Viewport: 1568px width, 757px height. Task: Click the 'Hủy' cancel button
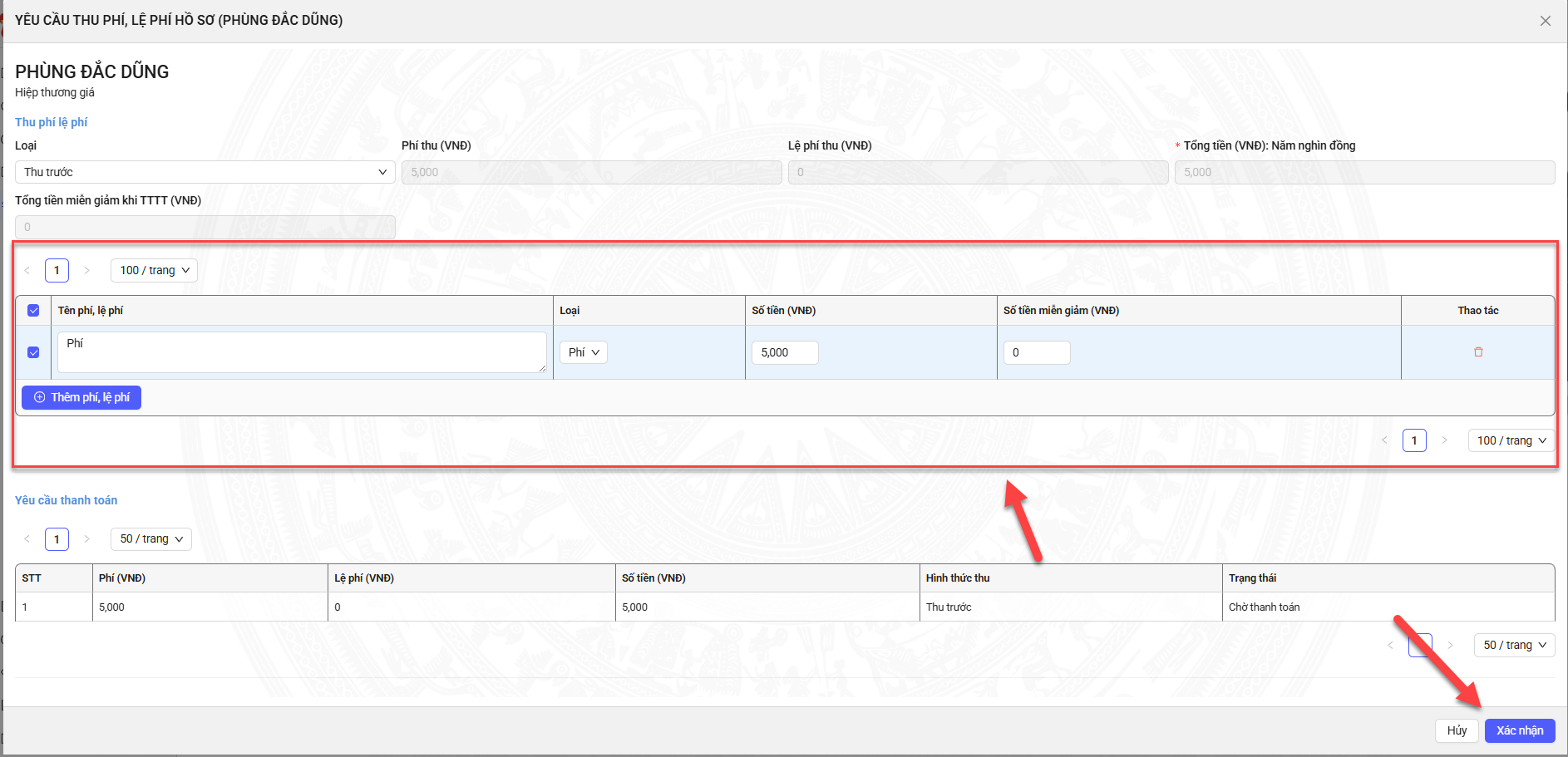1456,730
